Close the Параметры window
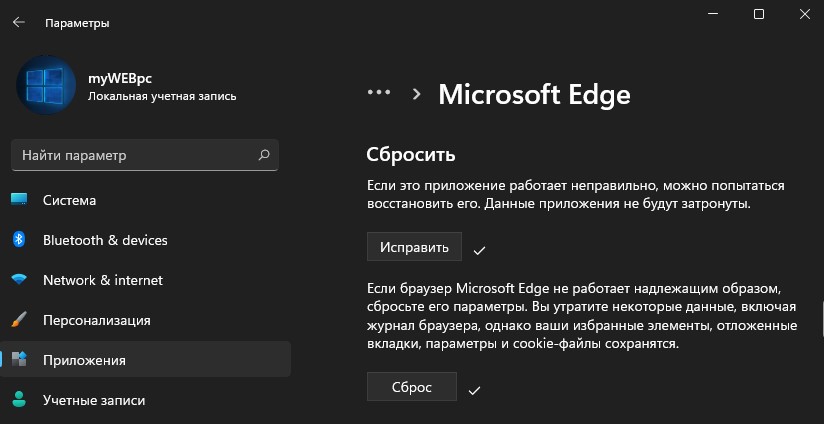This screenshot has height=424, width=824. tap(805, 14)
